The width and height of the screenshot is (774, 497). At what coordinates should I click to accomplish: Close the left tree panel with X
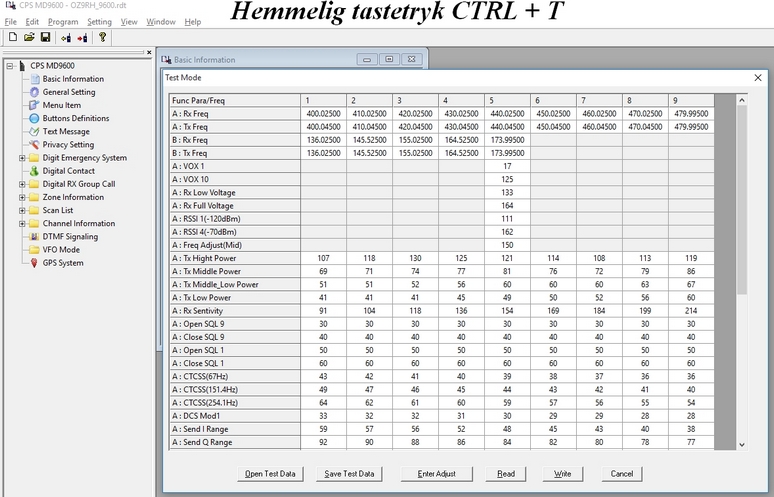[x=149, y=52]
